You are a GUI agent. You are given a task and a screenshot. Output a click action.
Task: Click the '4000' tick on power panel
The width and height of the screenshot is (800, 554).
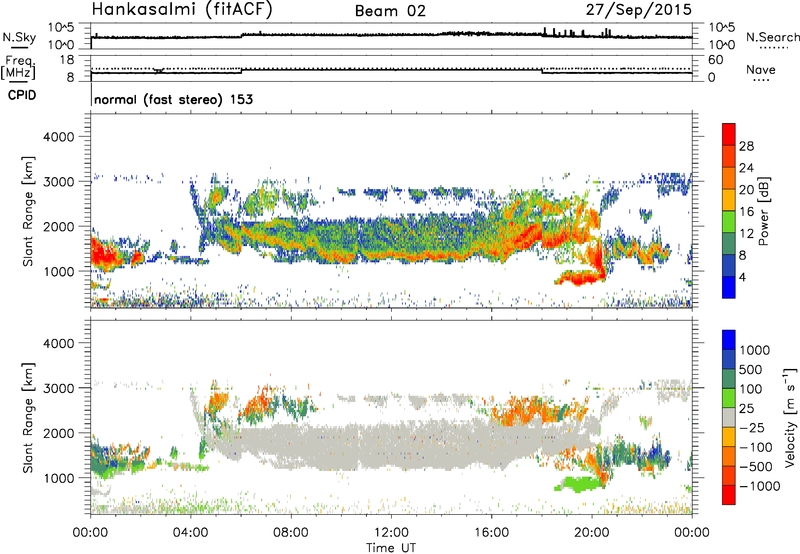(58, 137)
